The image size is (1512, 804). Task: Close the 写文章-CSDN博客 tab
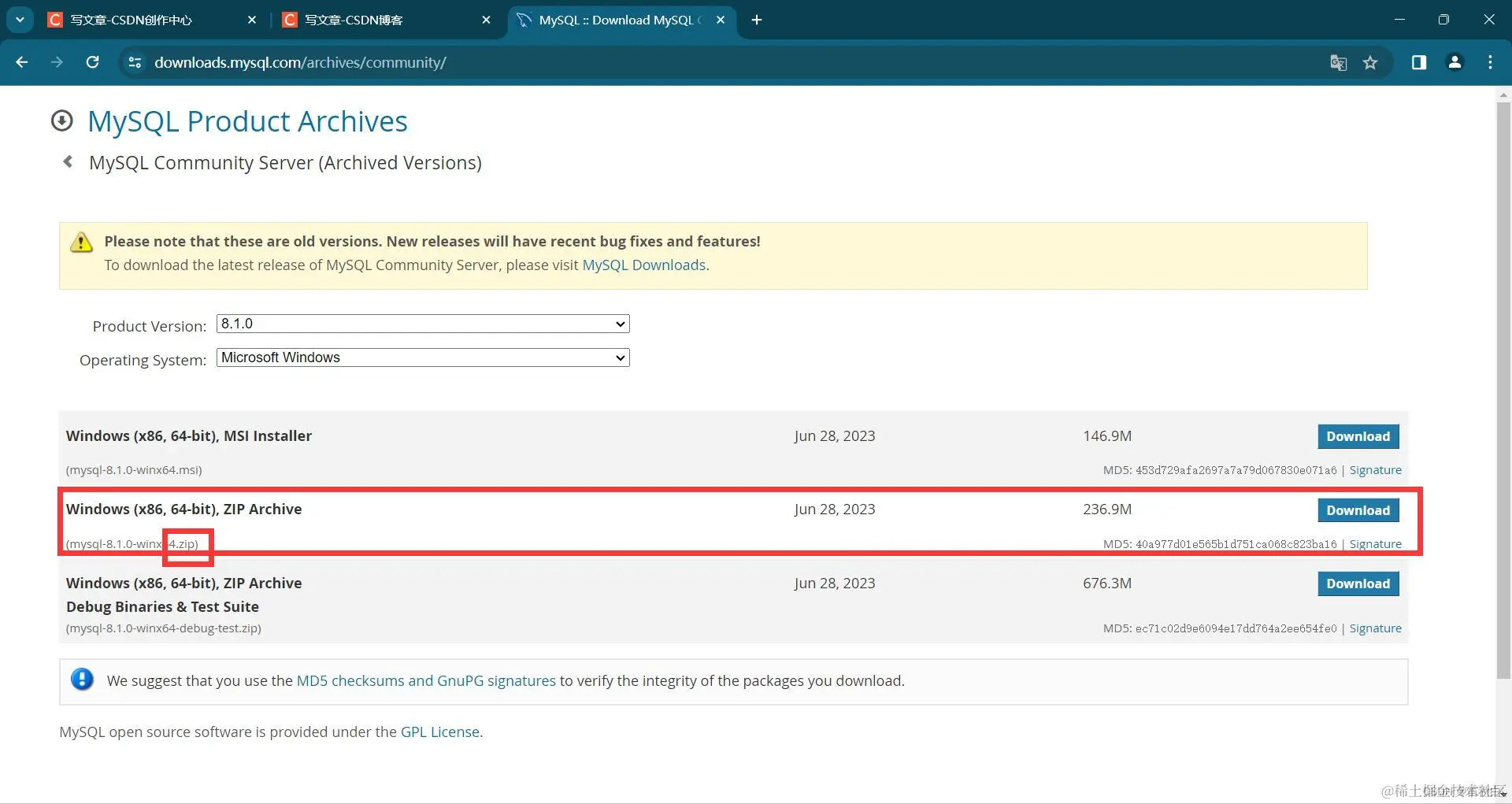coord(487,20)
